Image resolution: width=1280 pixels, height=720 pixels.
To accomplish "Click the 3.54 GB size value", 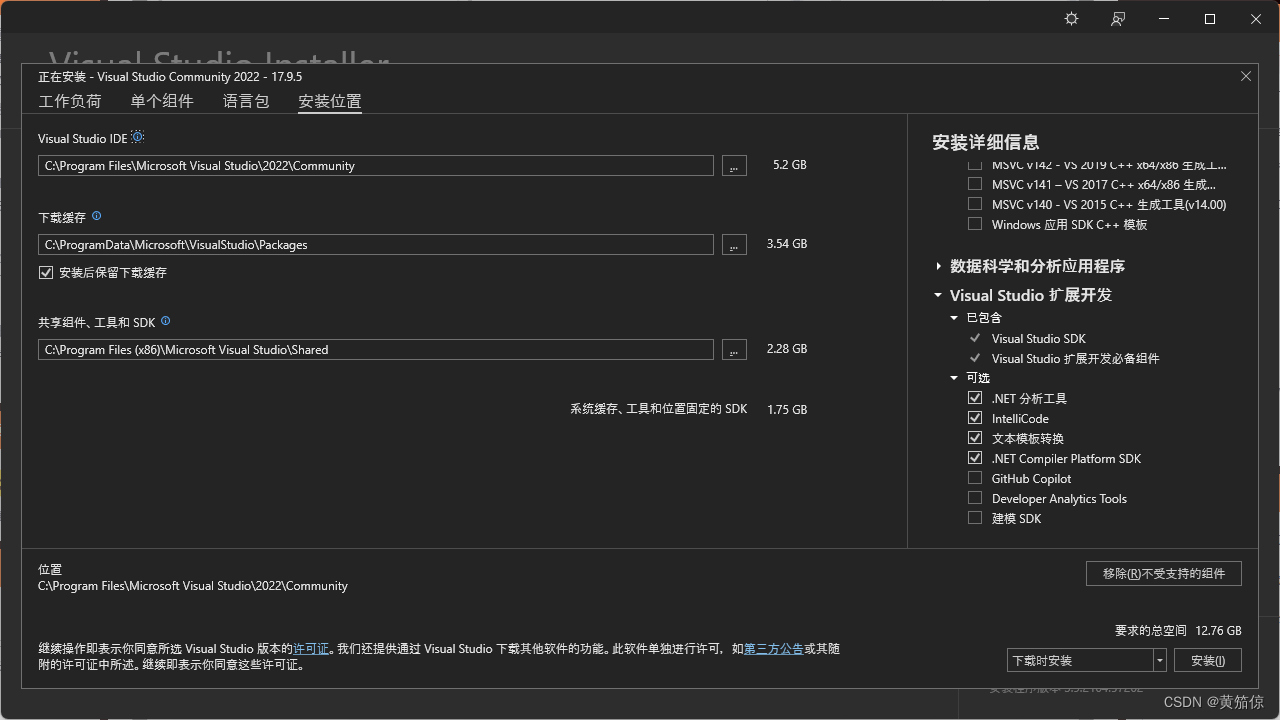I will click(787, 244).
